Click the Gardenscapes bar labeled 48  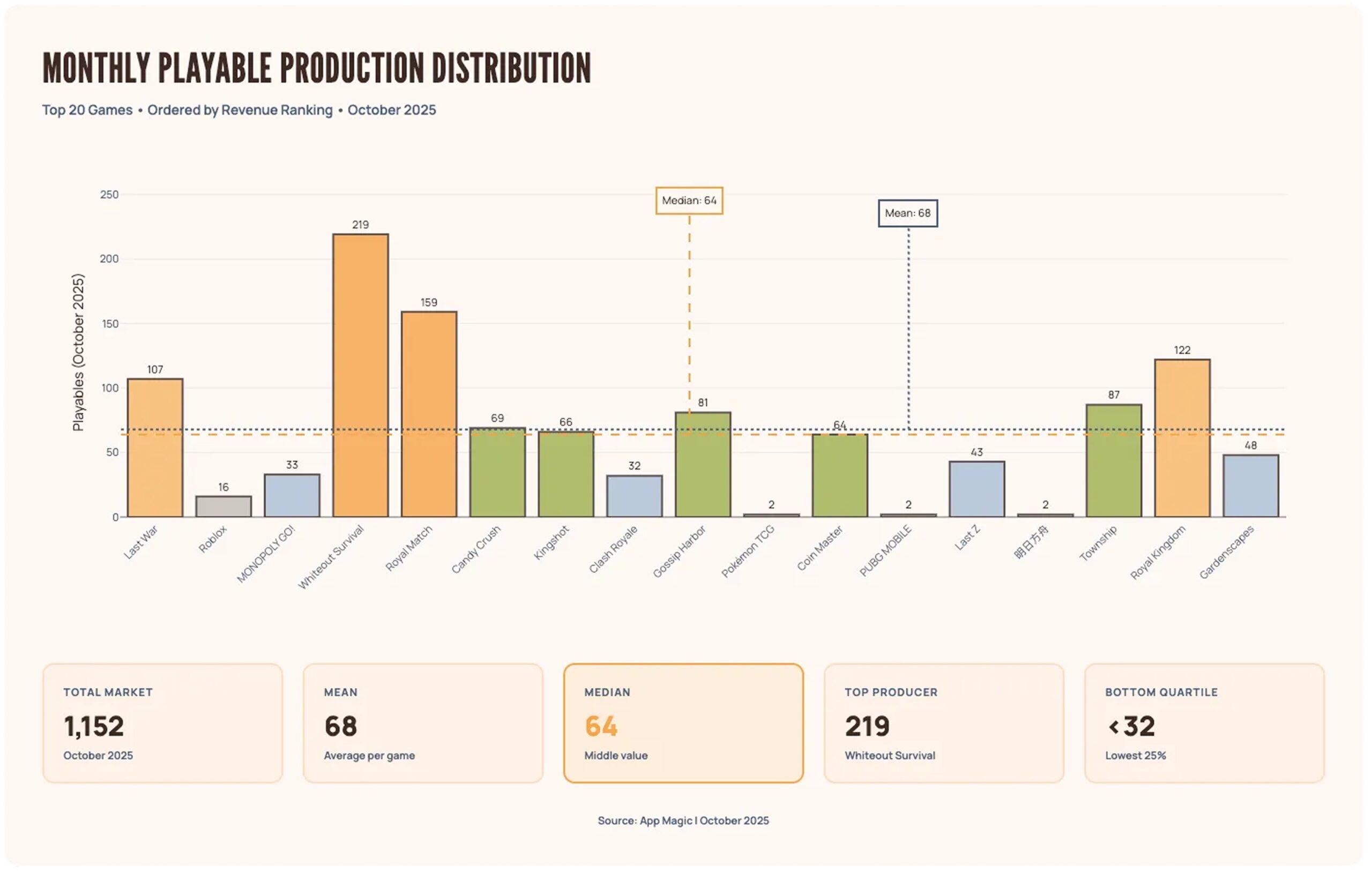pyautogui.click(x=1251, y=486)
